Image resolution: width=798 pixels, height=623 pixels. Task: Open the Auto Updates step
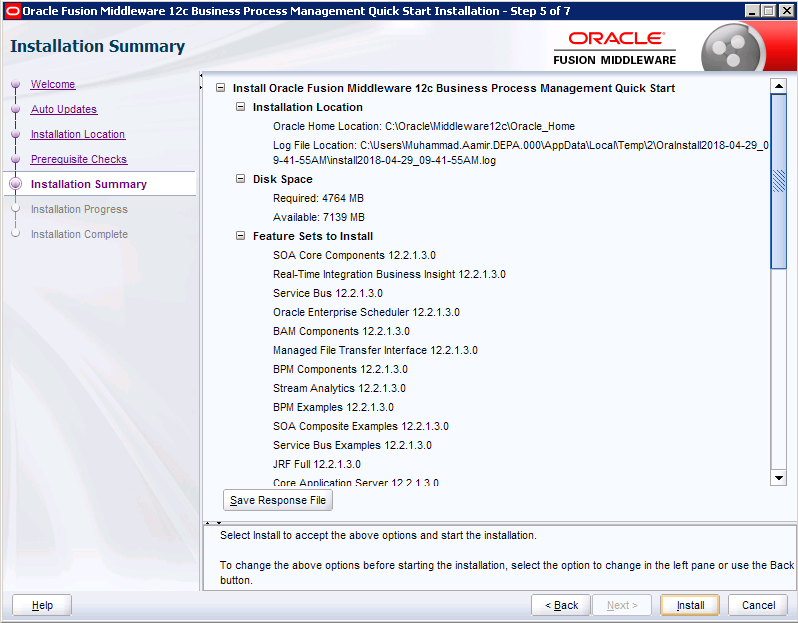coord(64,109)
